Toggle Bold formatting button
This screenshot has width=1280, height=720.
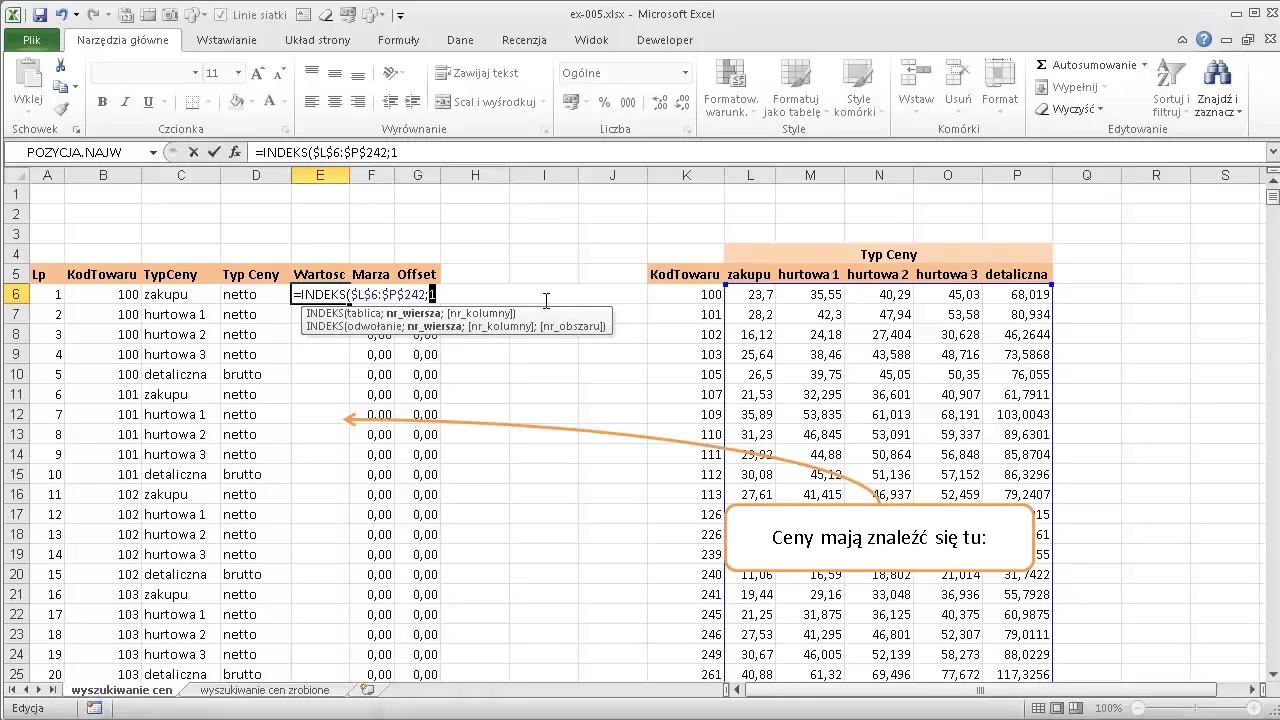pyautogui.click(x=102, y=102)
